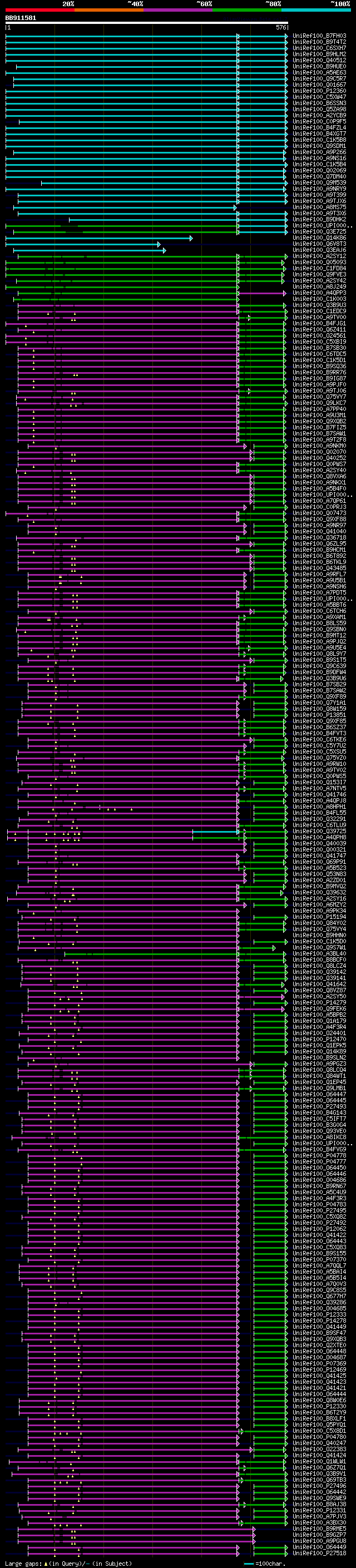Select hit UniRef100_B7SB30

pos(319,348)
